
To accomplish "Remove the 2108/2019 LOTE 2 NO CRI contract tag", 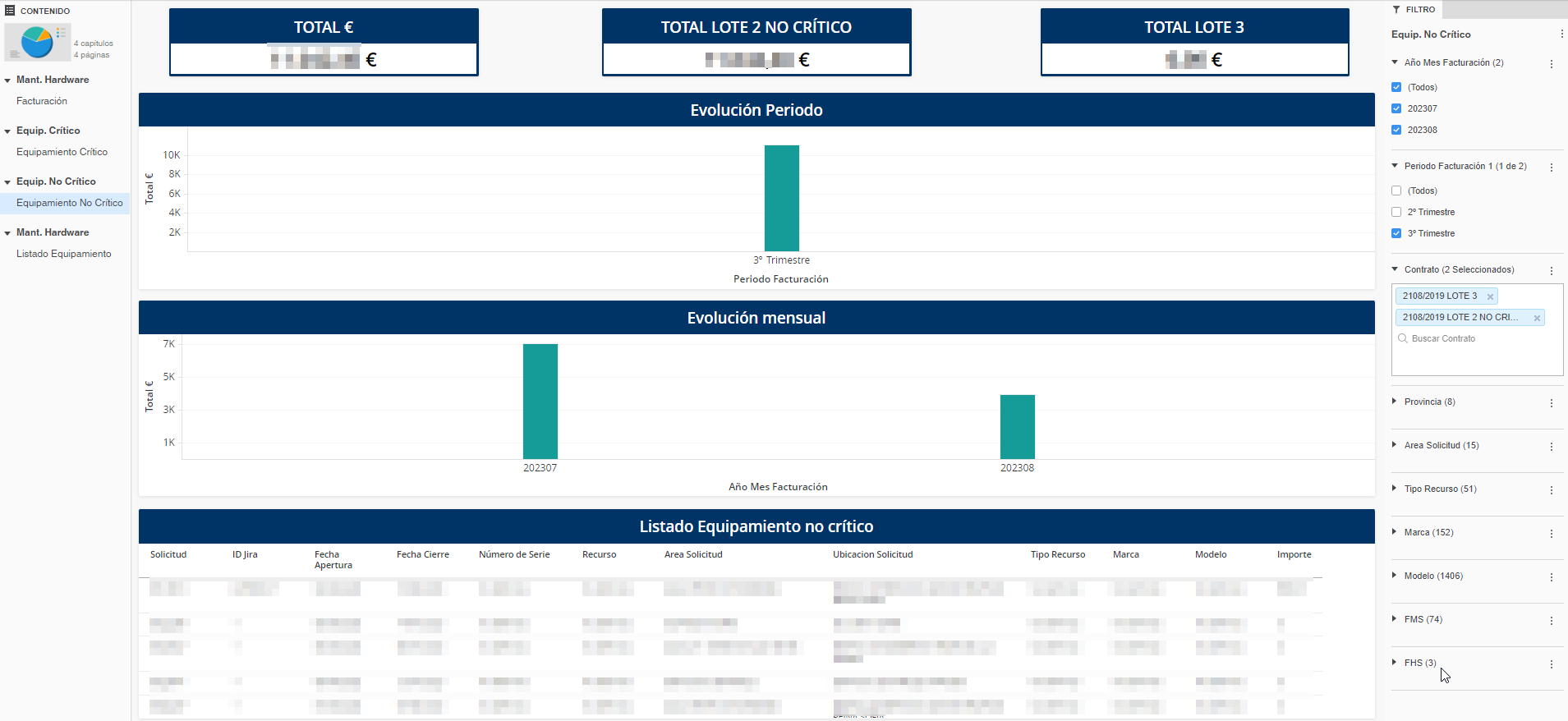I will [x=1537, y=318].
